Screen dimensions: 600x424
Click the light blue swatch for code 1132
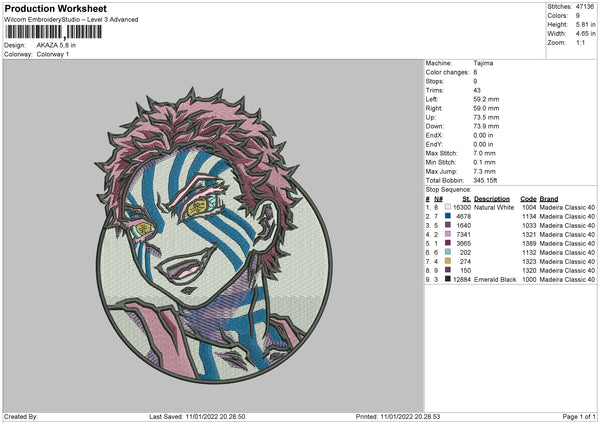coord(448,252)
